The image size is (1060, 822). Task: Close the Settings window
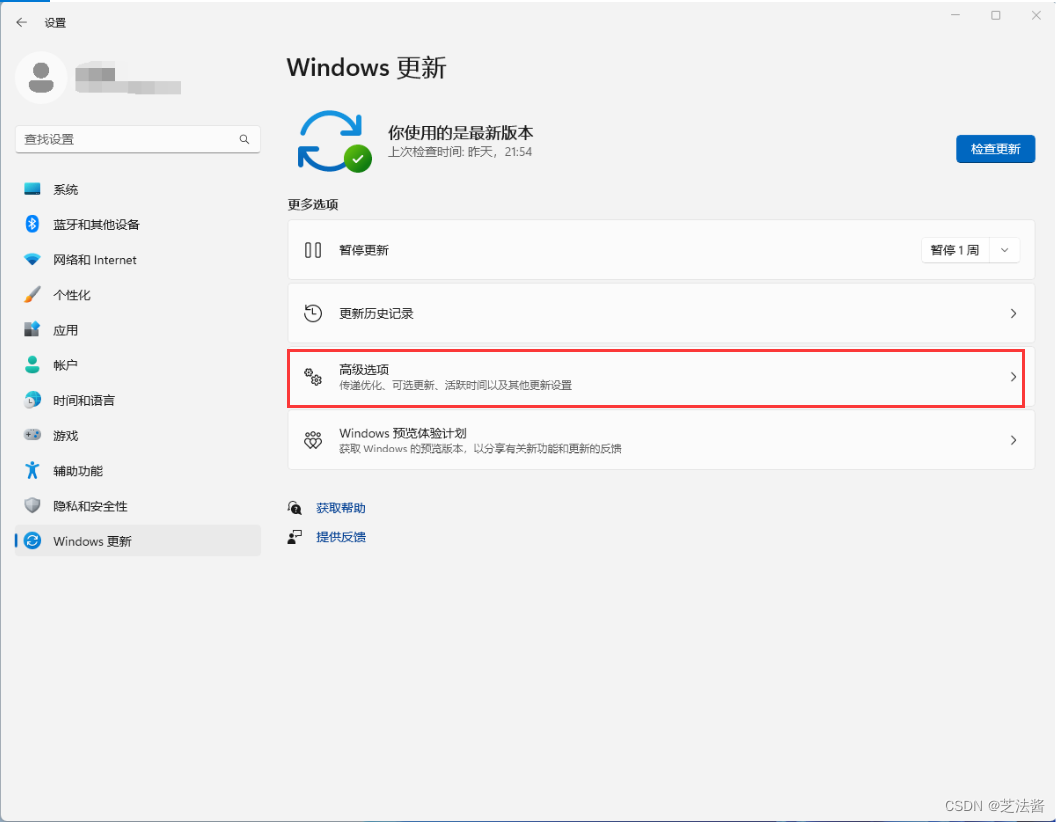[1036, 15]
